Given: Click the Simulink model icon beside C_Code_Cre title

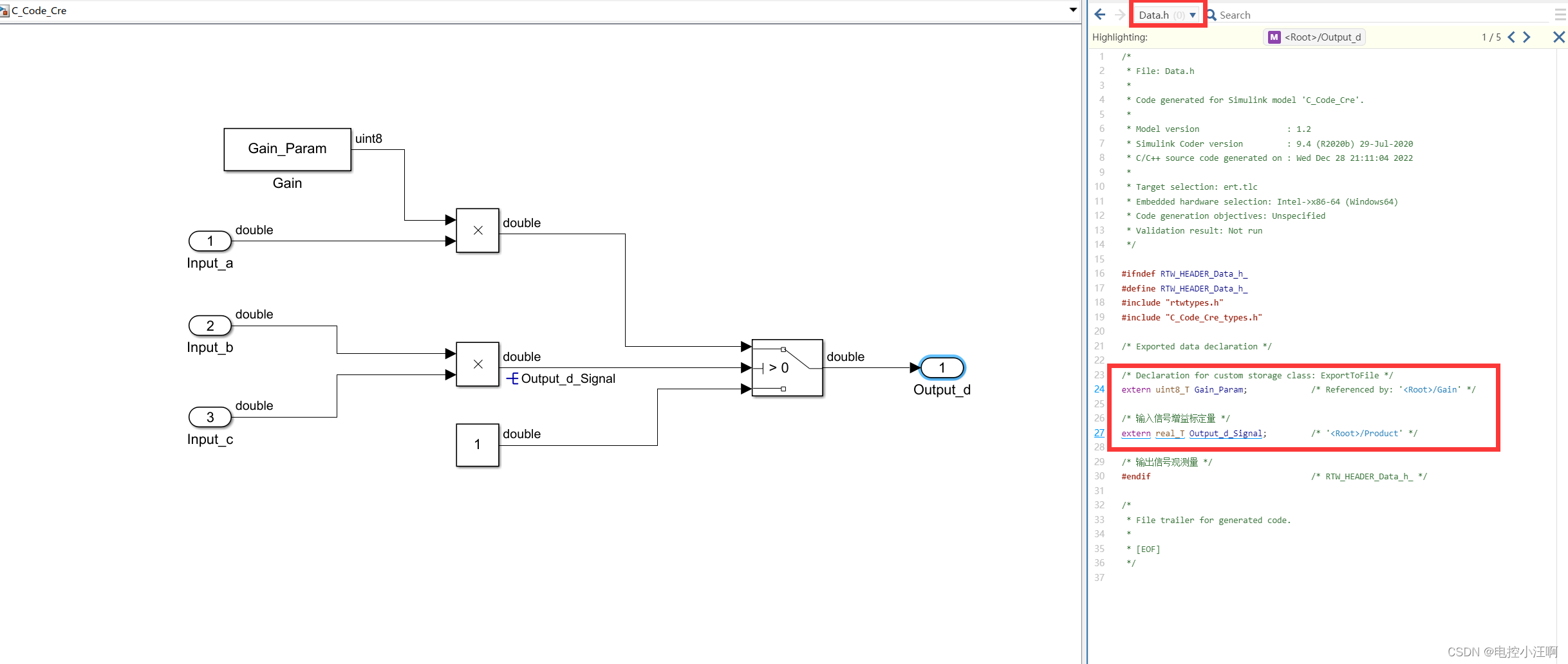Looking at the screenshot, I should point(5,10).
